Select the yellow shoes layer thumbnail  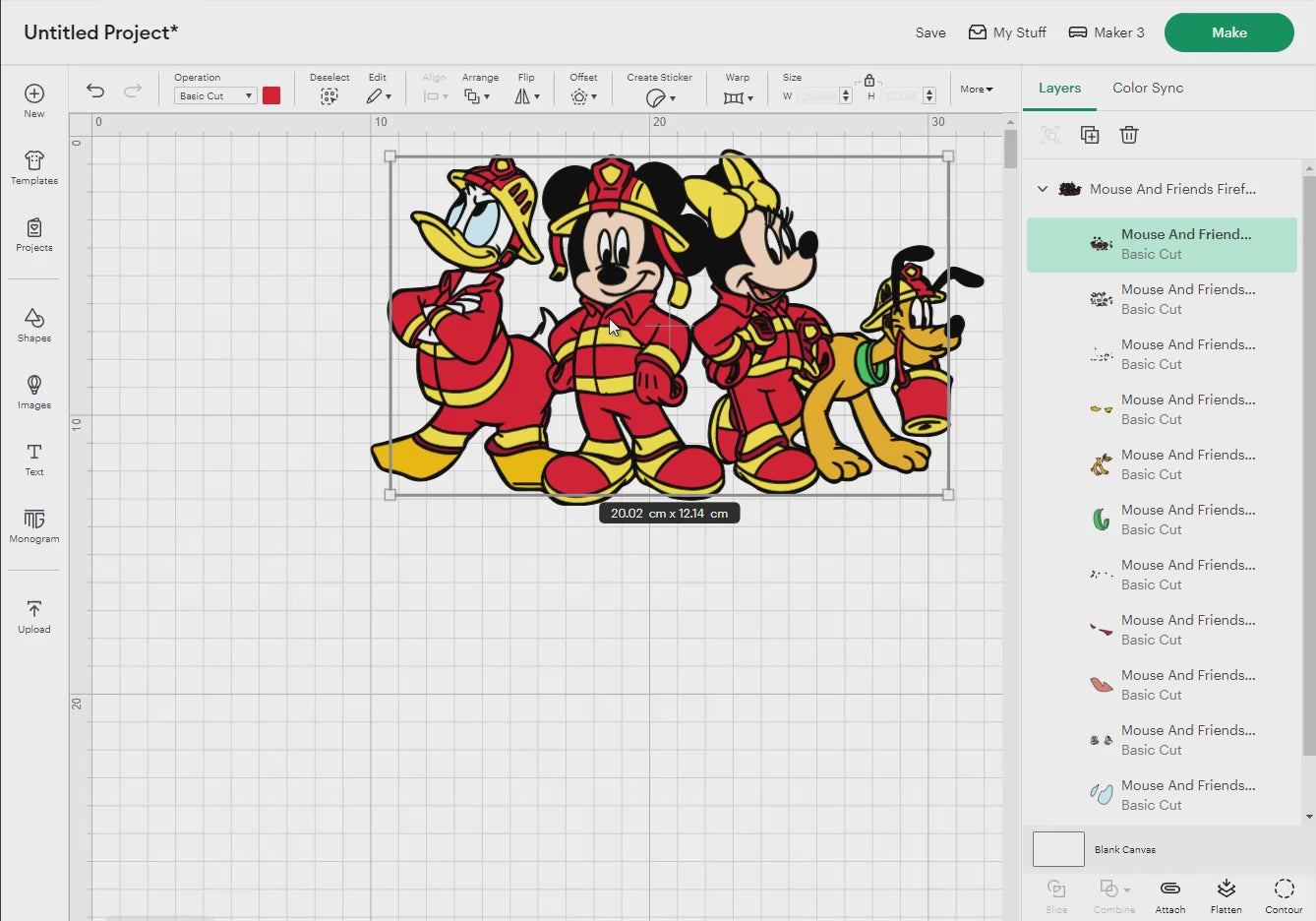tap(1102, 408)
